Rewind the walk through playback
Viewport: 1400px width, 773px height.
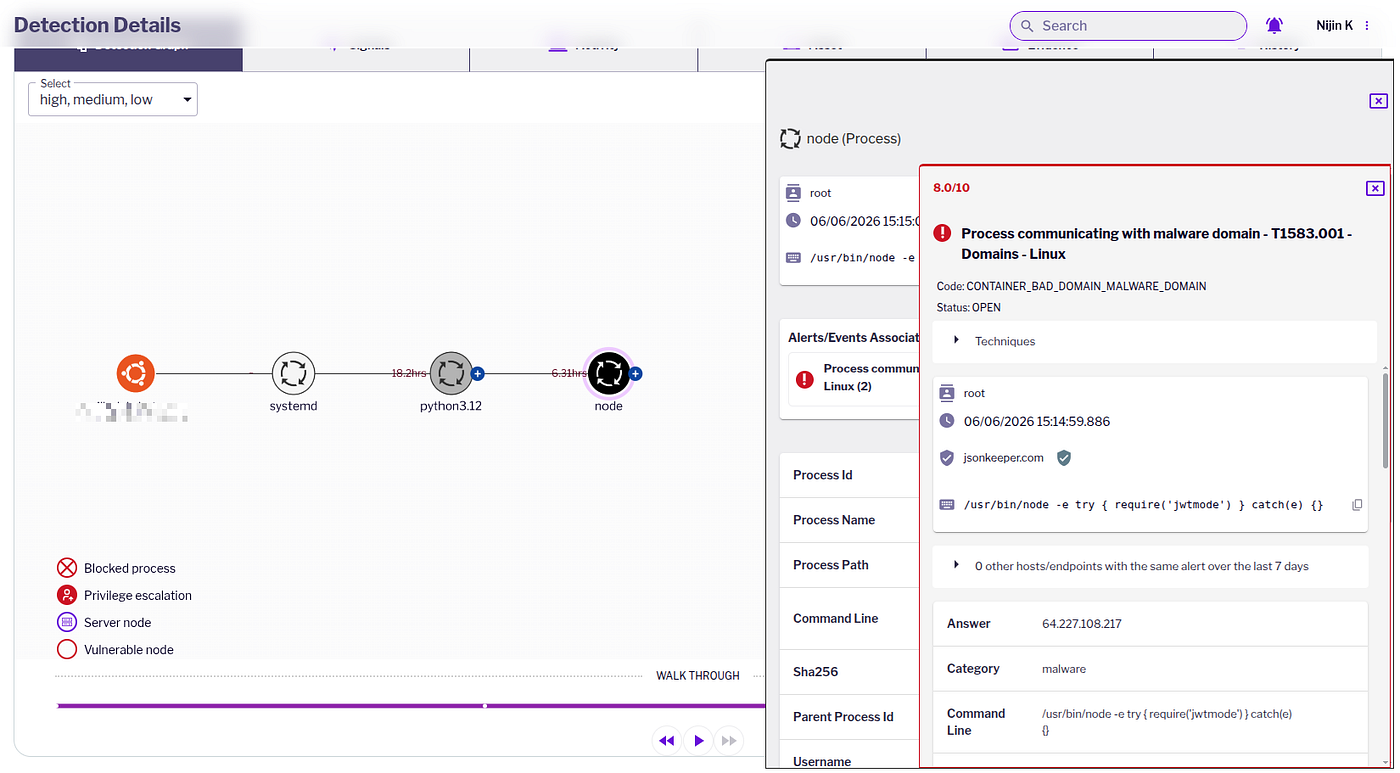tap(667, 741)
